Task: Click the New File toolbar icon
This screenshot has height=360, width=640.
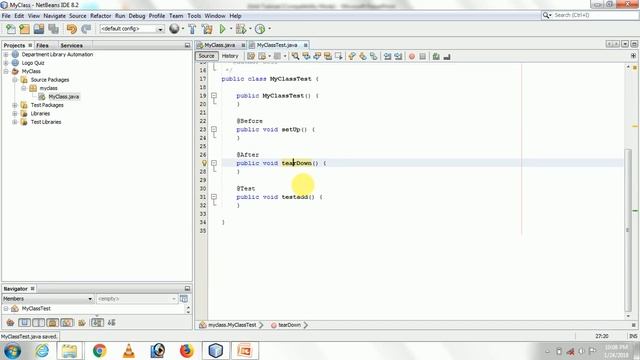Action: click(11, 29)
